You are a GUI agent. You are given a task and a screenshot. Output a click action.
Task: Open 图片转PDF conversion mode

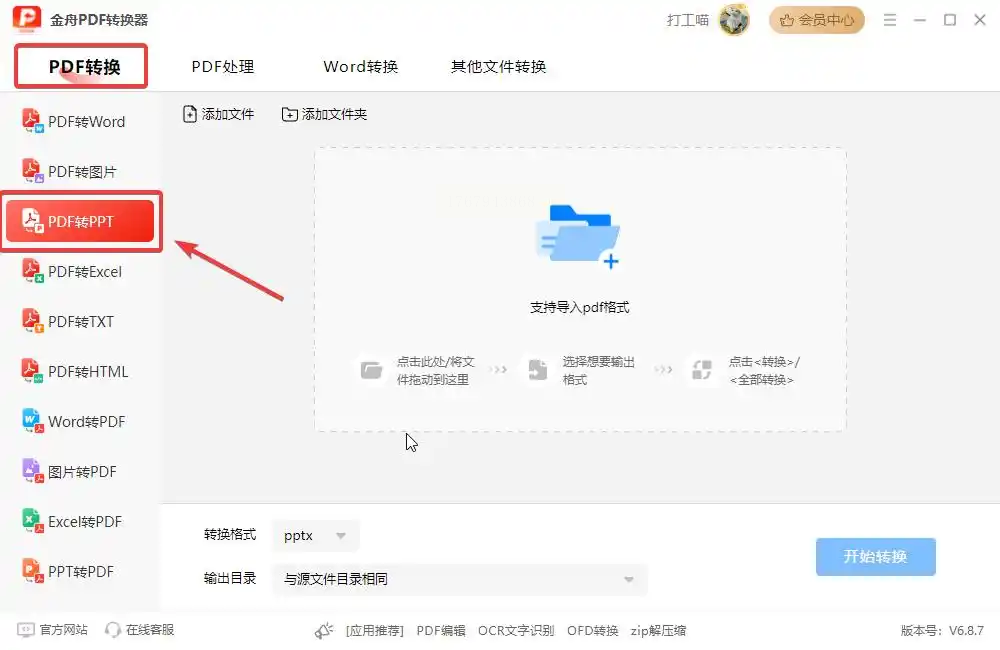tap(70, 471)
